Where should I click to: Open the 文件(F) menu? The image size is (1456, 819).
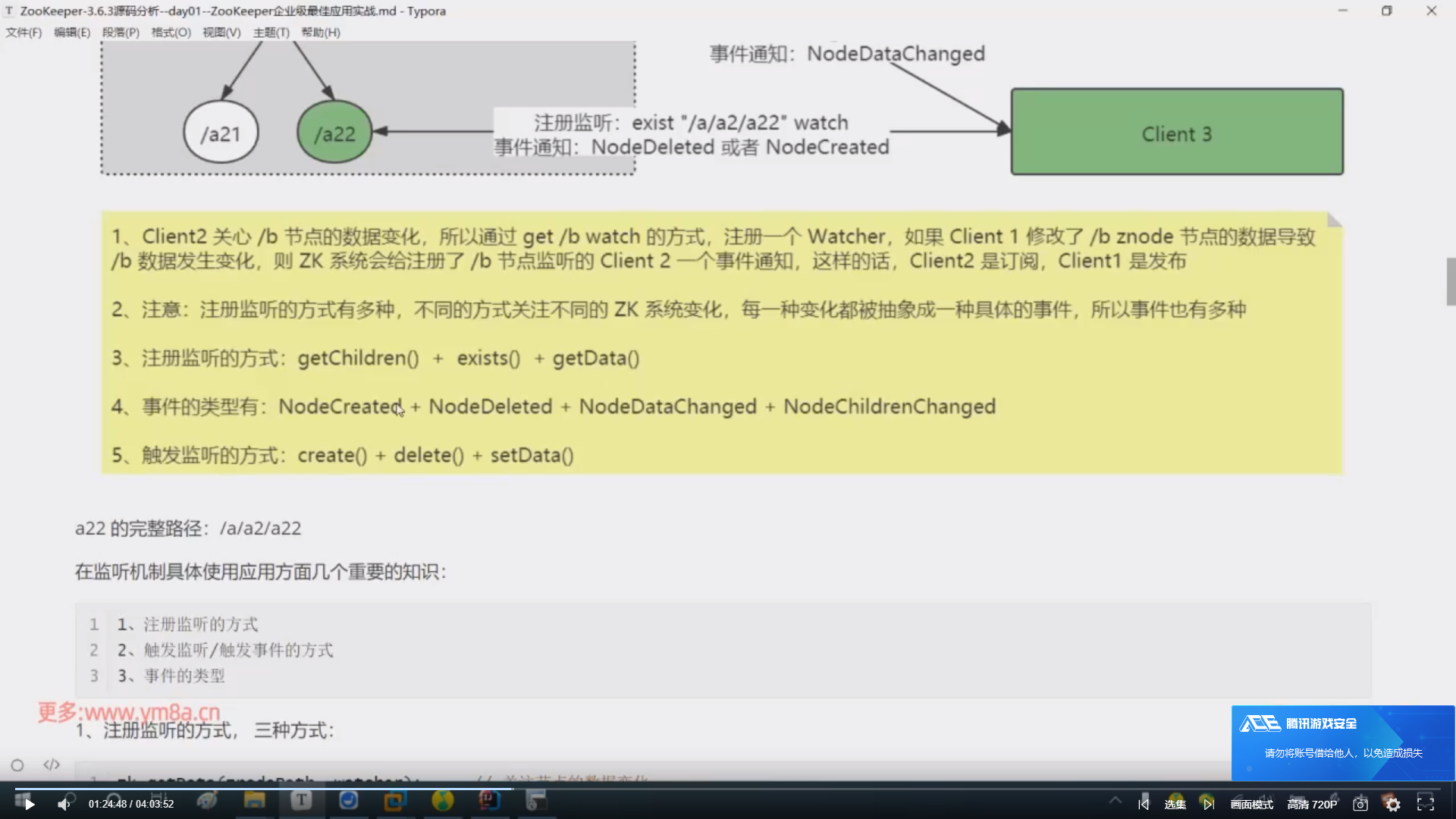click(24, 33)
